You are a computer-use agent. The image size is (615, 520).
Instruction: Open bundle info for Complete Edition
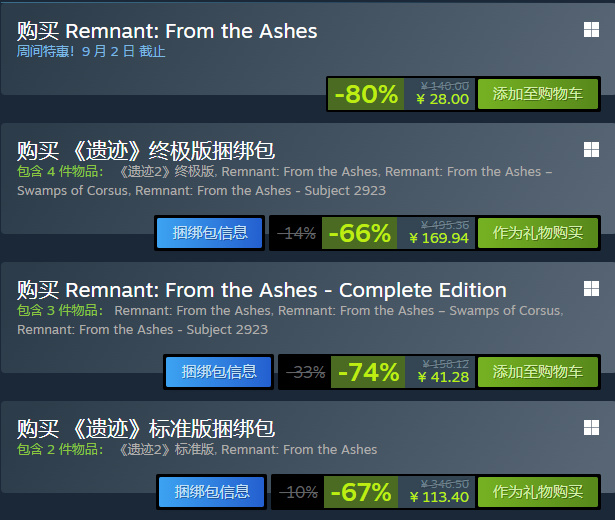[x=218, y=372]
